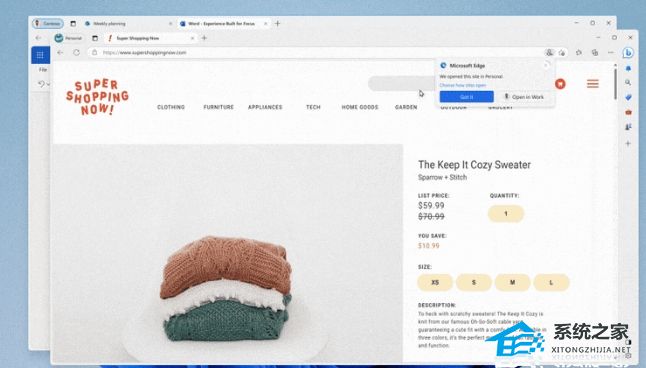Image resolution: width=646 pixels, height=368 pixels.
Task: Click the add to favorites star icon
Action: (x=562, y=52)
